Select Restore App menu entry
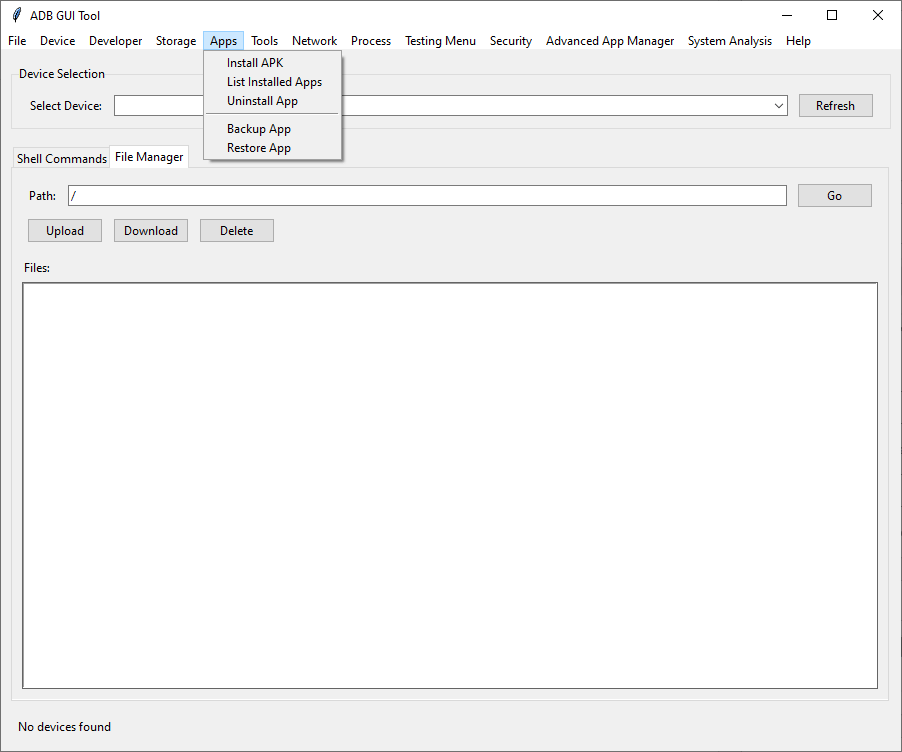This screenshot has width=902, height=752. click(258, 147)
